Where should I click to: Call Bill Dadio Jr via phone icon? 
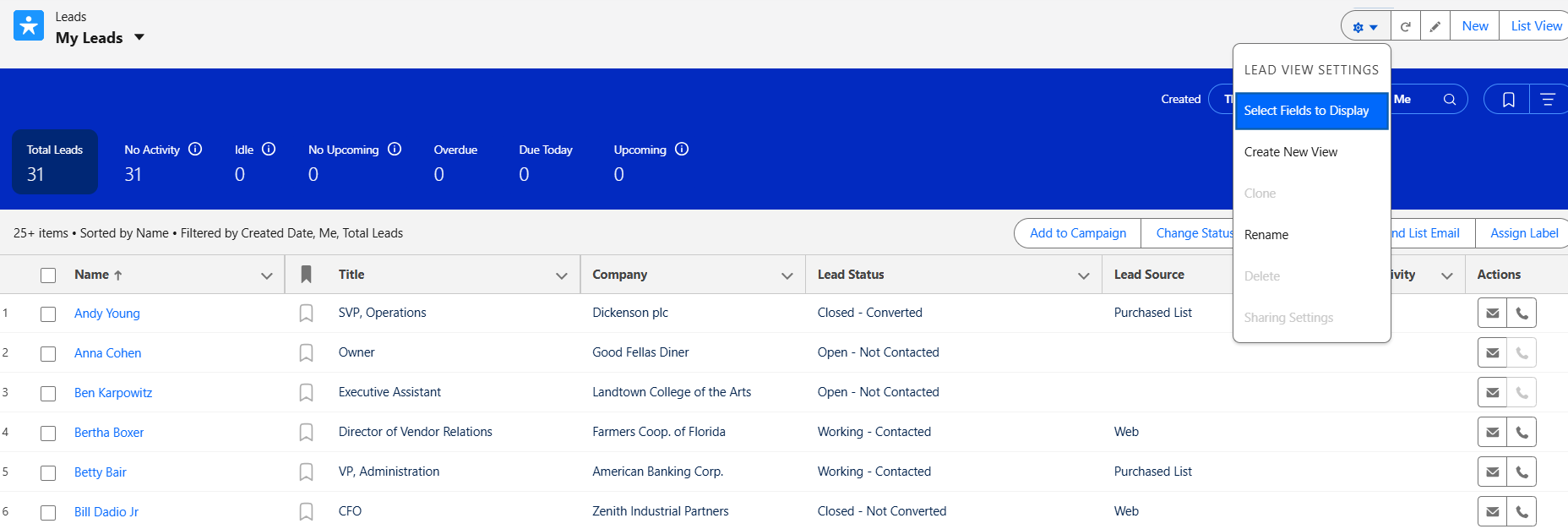(1522, 512)
